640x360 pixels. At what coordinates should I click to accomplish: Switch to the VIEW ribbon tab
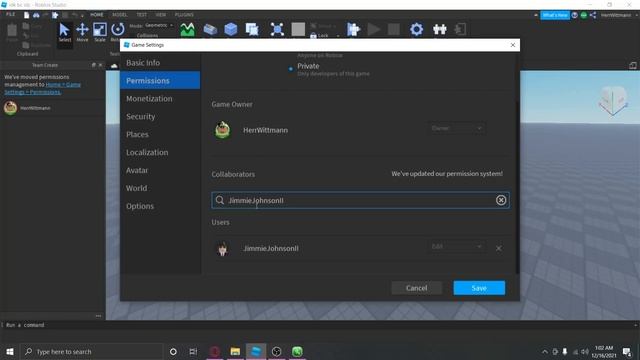[160, 15]
